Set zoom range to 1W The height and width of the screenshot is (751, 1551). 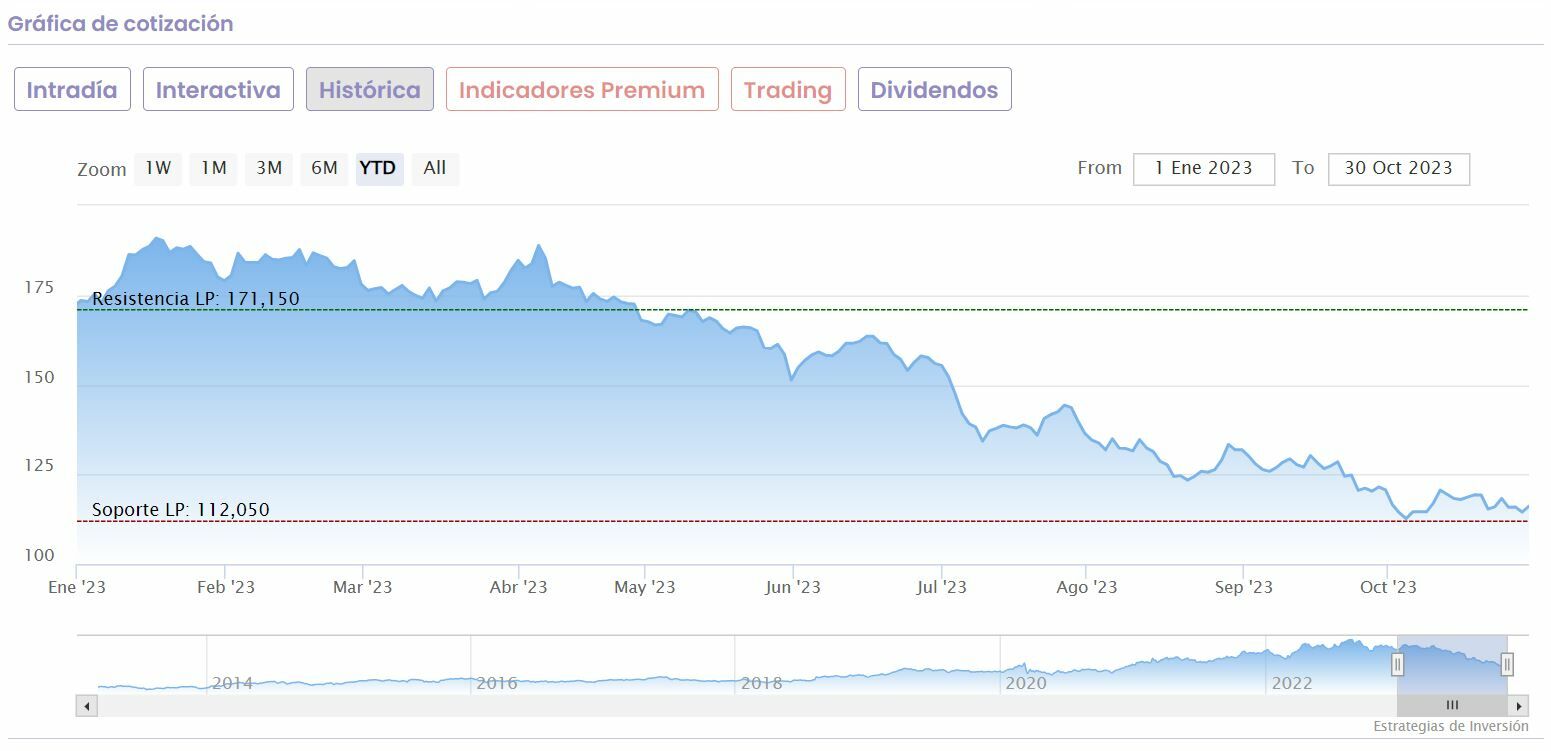click(x=158, y=168)
